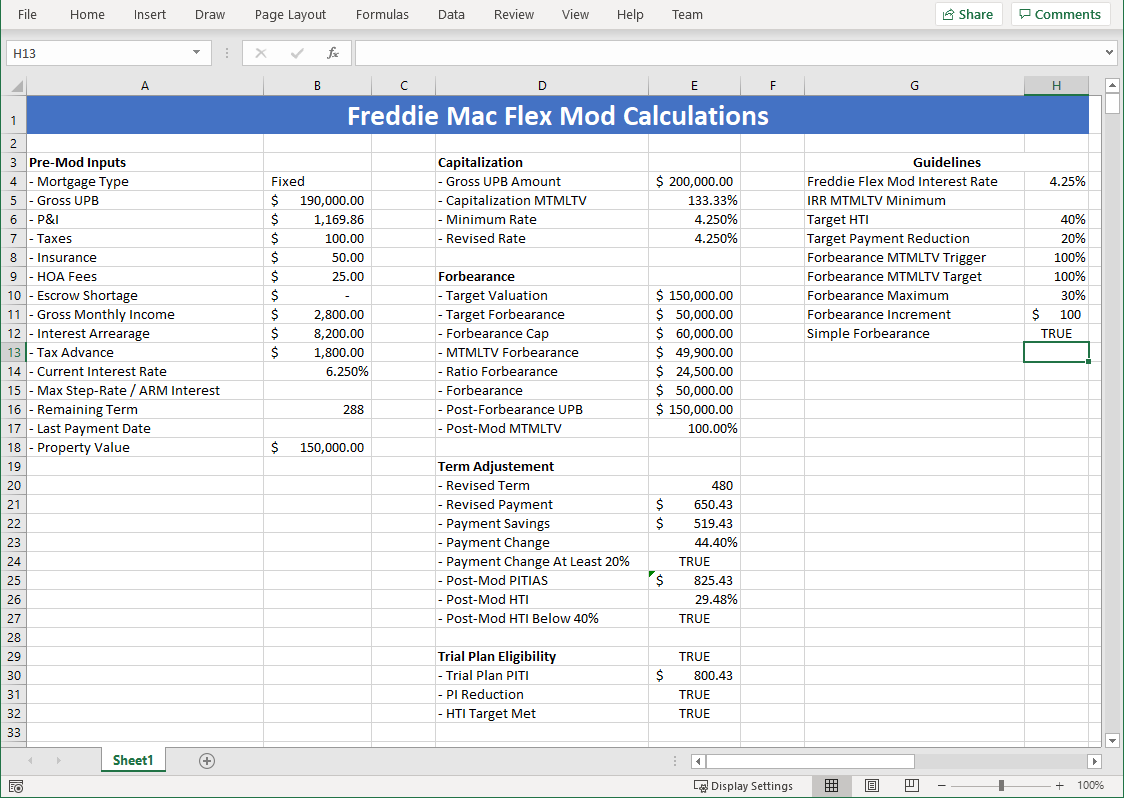Click Freddie Flex Mod Interest Rate 4.25%
1124x798 pixels.
1056,181
